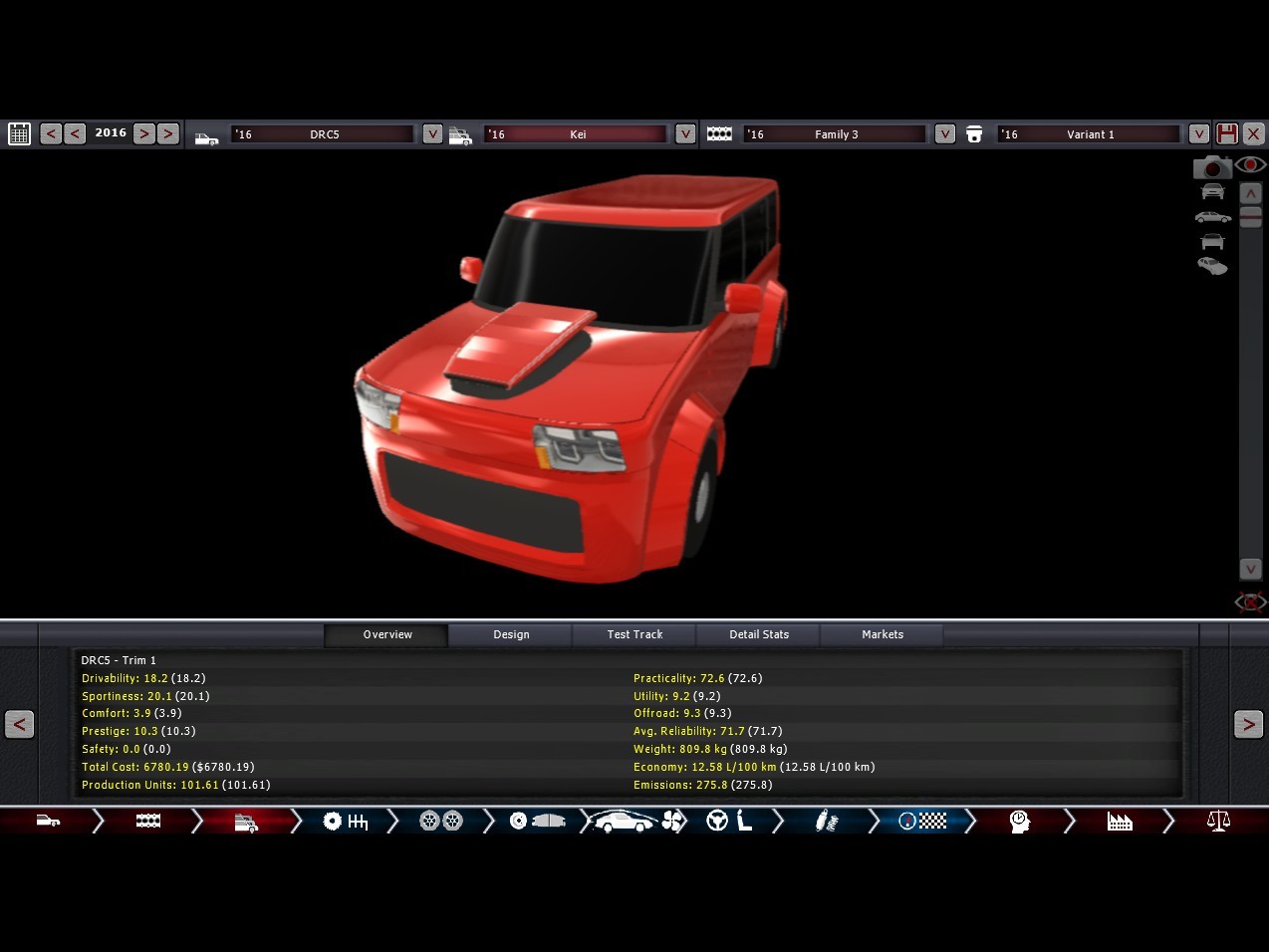Toggle the red eye visibility icon on
This screenshot has height=952, width=1269.
pos(1251,164)
